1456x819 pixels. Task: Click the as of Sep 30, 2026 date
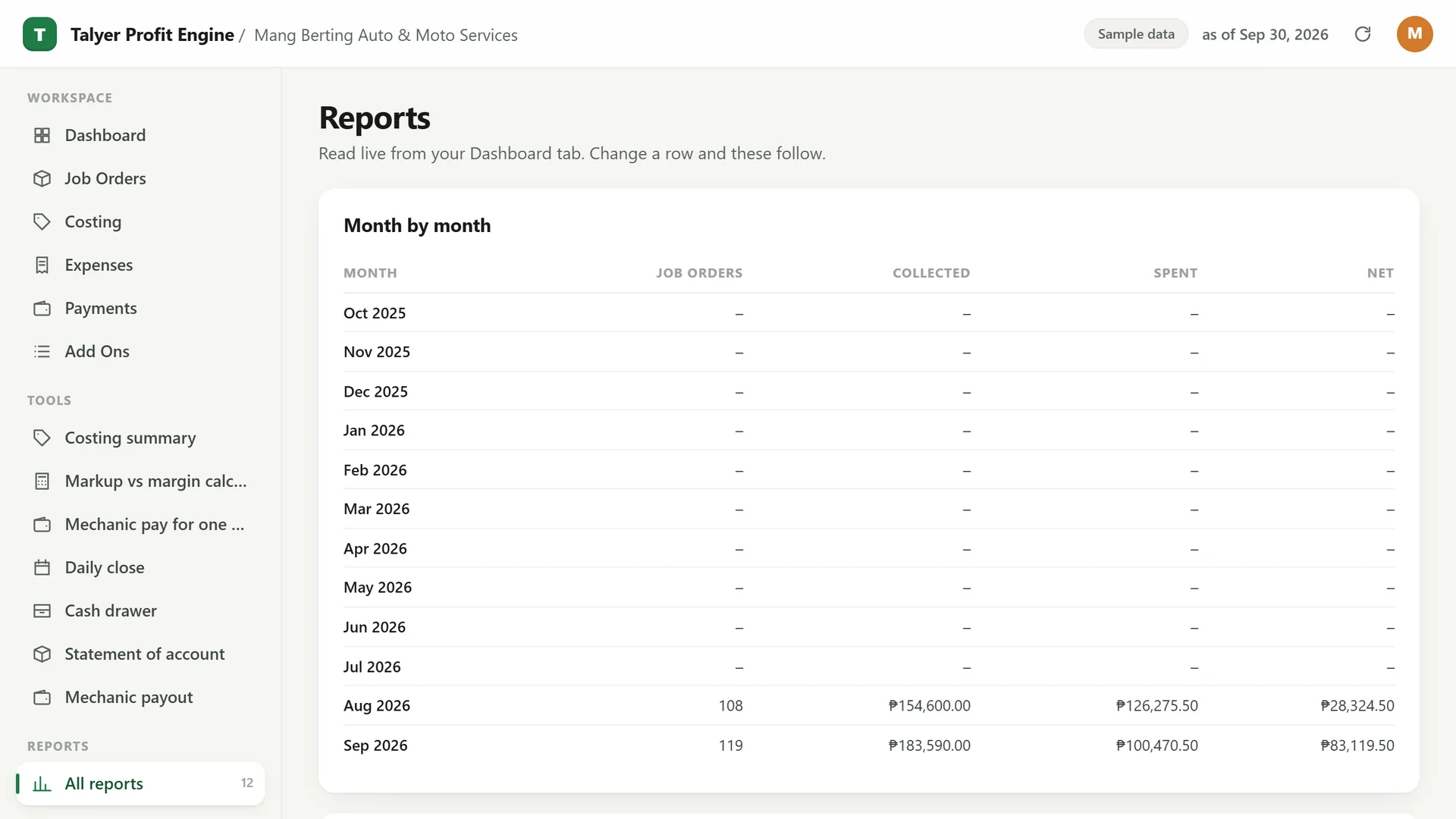pyautogui.click(x=1265, y=34)
